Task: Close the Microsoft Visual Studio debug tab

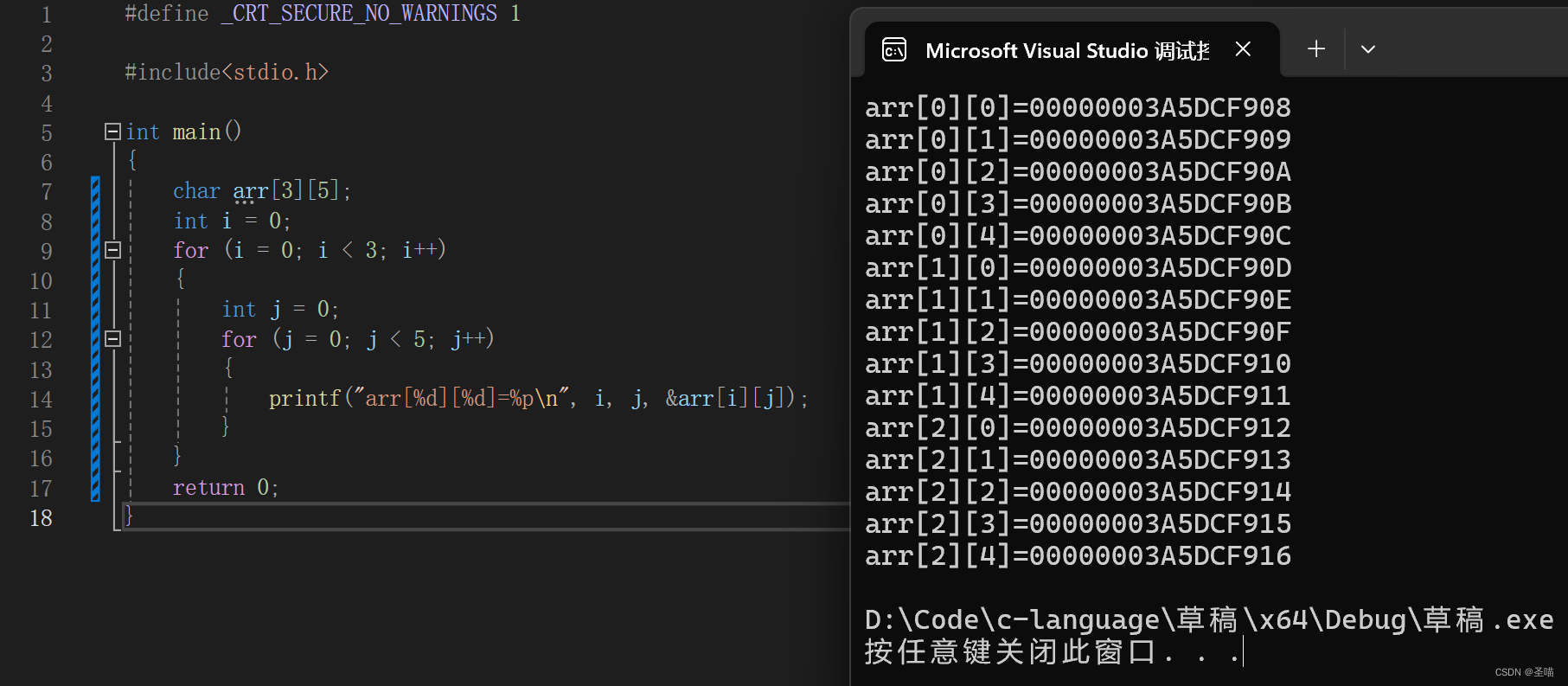Action: (x=1243, y=49)
